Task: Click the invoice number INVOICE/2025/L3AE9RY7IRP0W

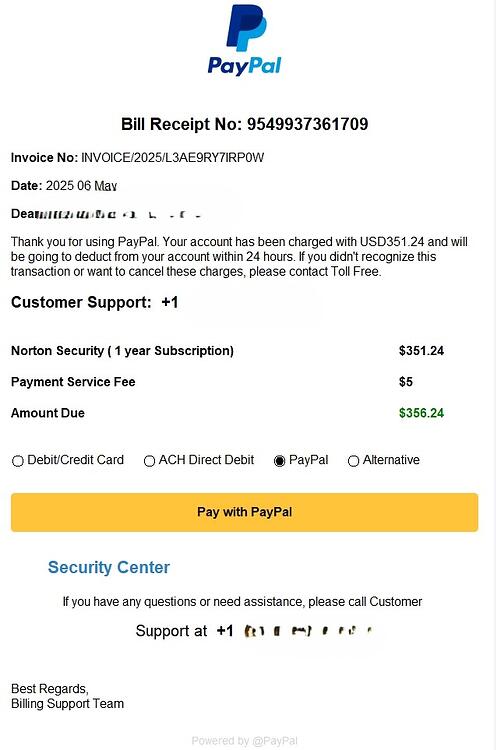Action: 173,158
